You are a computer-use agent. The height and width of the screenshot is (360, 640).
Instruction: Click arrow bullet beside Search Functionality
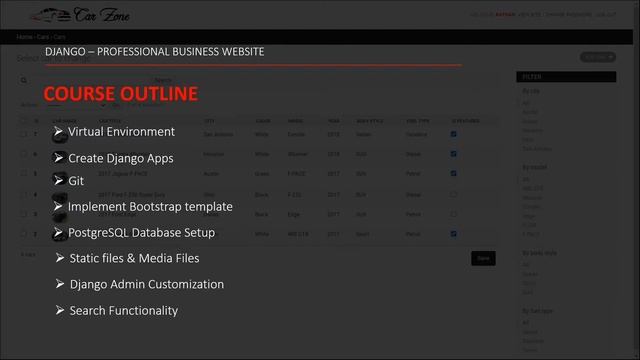pyautogui.click(x=60, y=310)
